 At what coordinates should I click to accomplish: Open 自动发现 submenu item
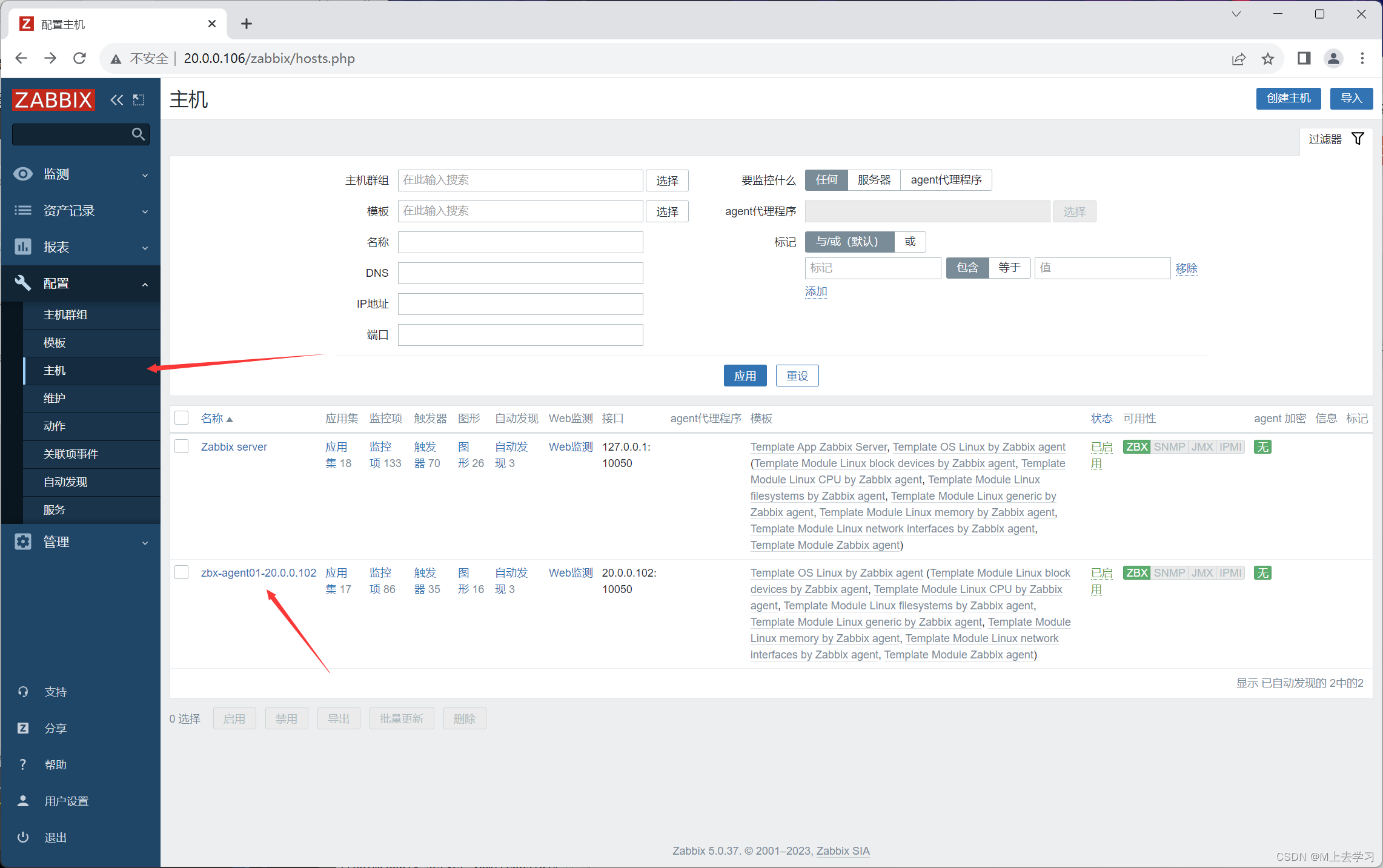tap(91, 482)
